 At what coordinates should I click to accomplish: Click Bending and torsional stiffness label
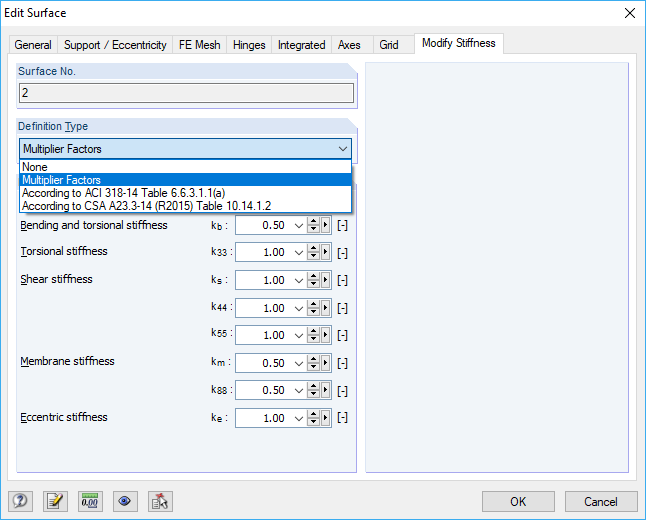94,225
